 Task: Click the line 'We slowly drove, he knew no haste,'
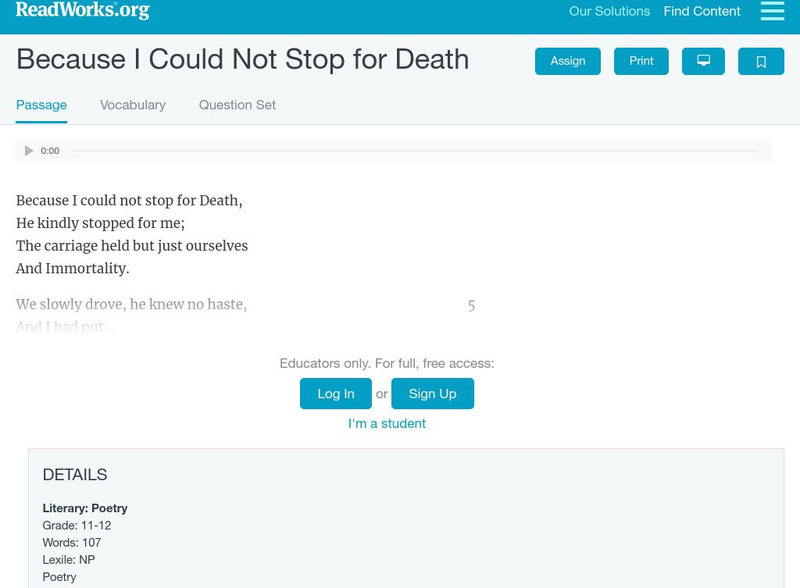131,304
